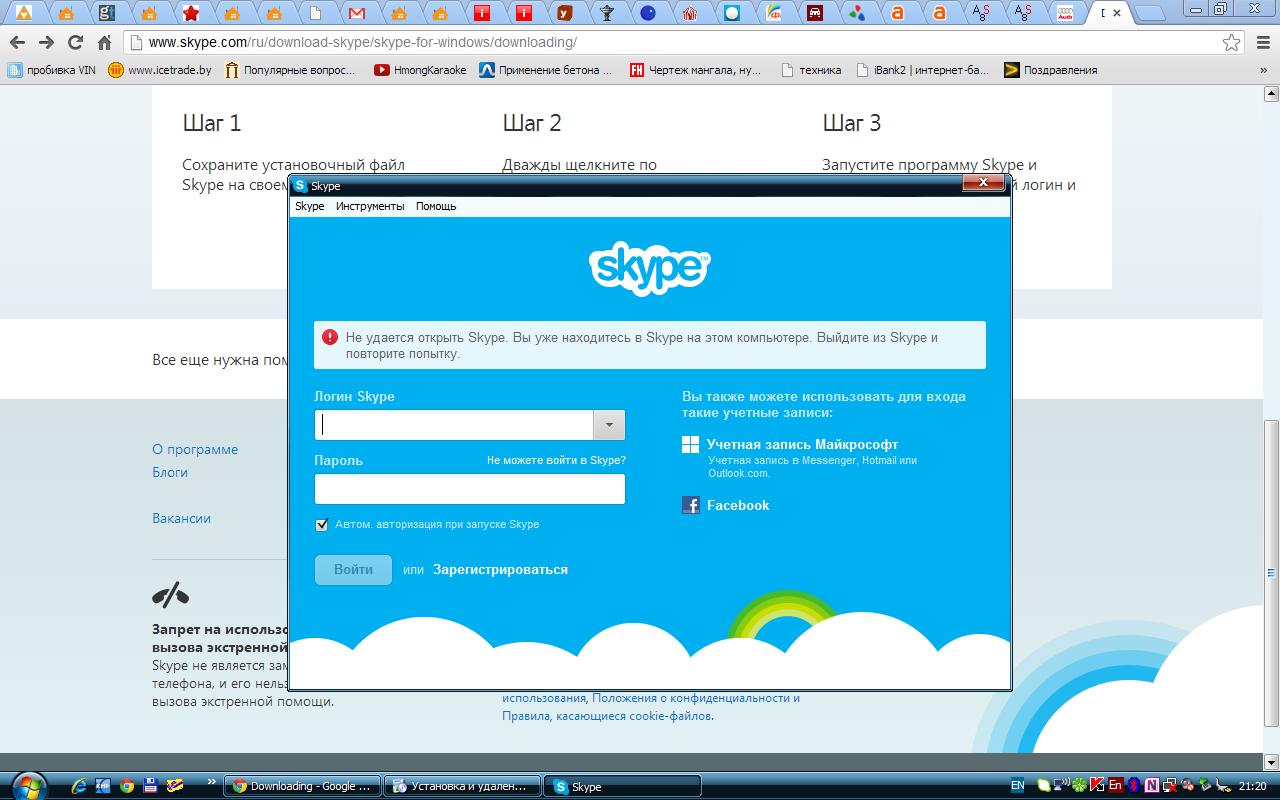Toggle auto sign-in on Skype startup checkbox
This screenshot has width=1280, height=800.
tap(322, 524)
